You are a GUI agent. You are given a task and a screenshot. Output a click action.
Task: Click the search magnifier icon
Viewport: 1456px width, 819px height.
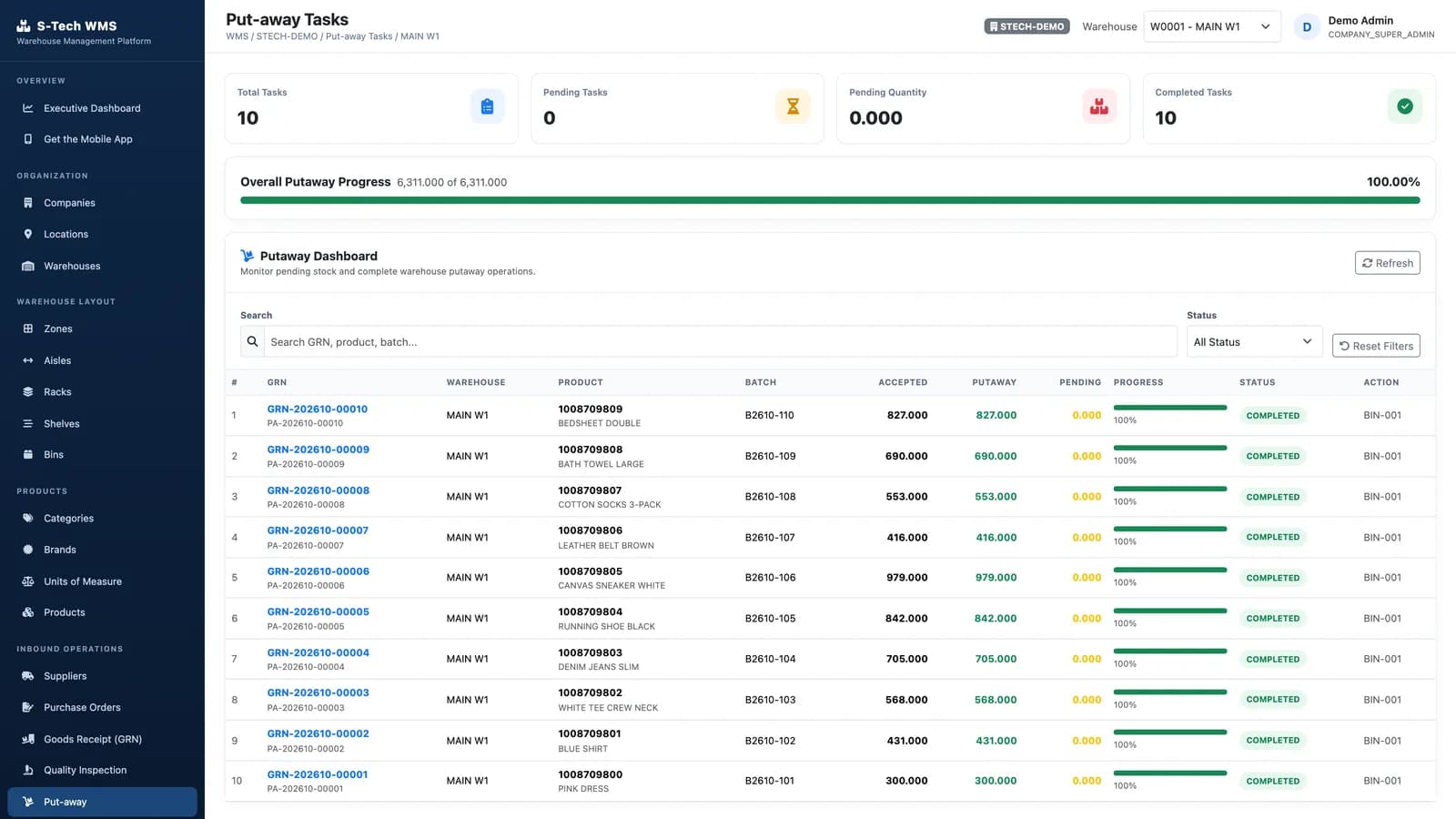click(252, 342)
